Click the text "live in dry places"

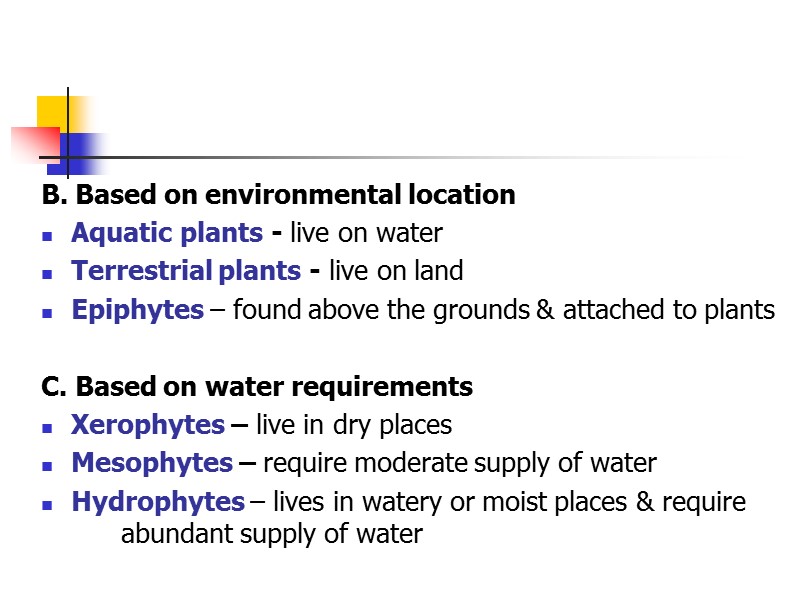tap(354, 425)
